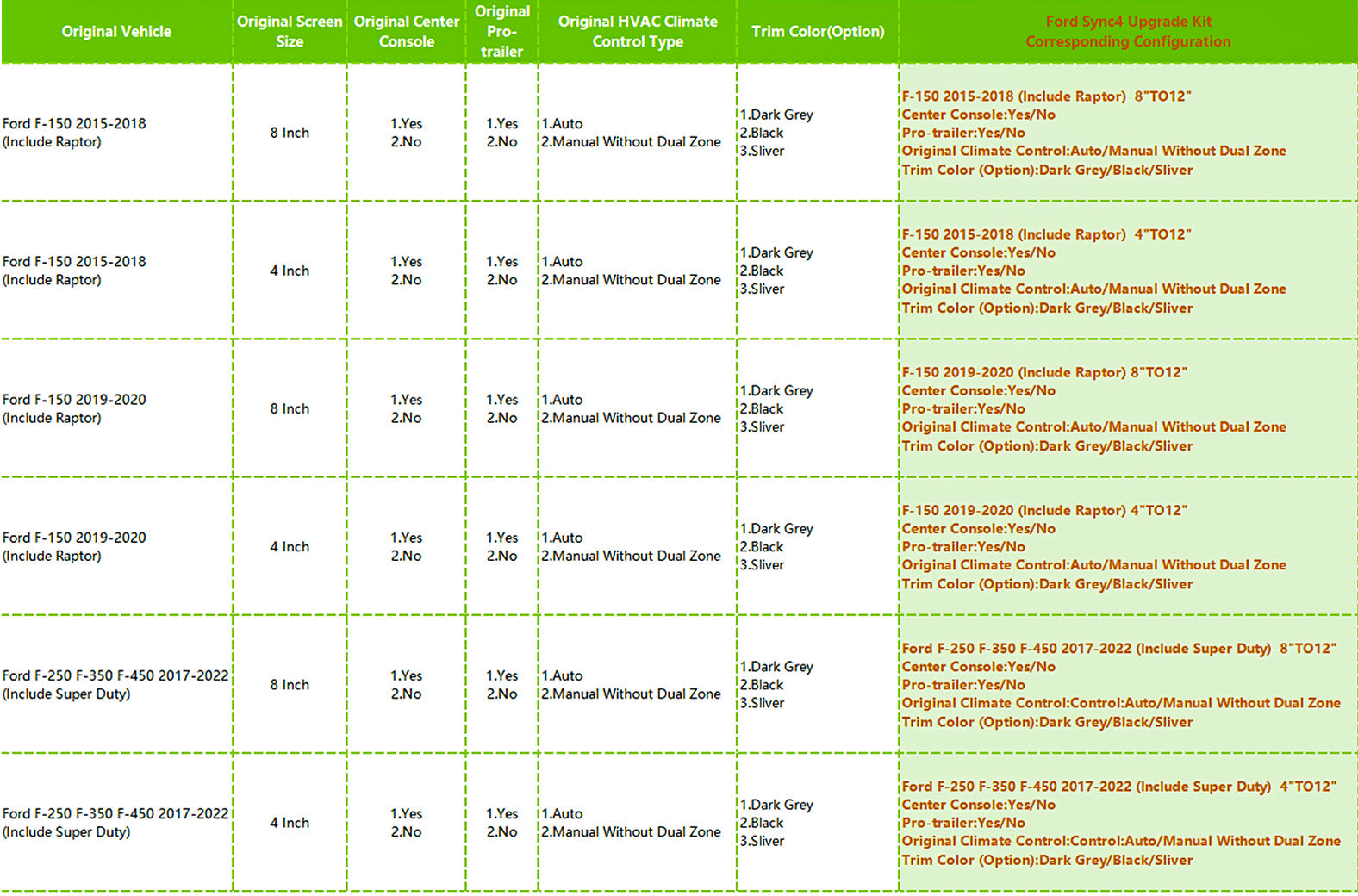This screenshot has height=896, width=1358.
Task: Select 8 Inch cell for F-250 F-350 F-450
Action: click(290, 685)
